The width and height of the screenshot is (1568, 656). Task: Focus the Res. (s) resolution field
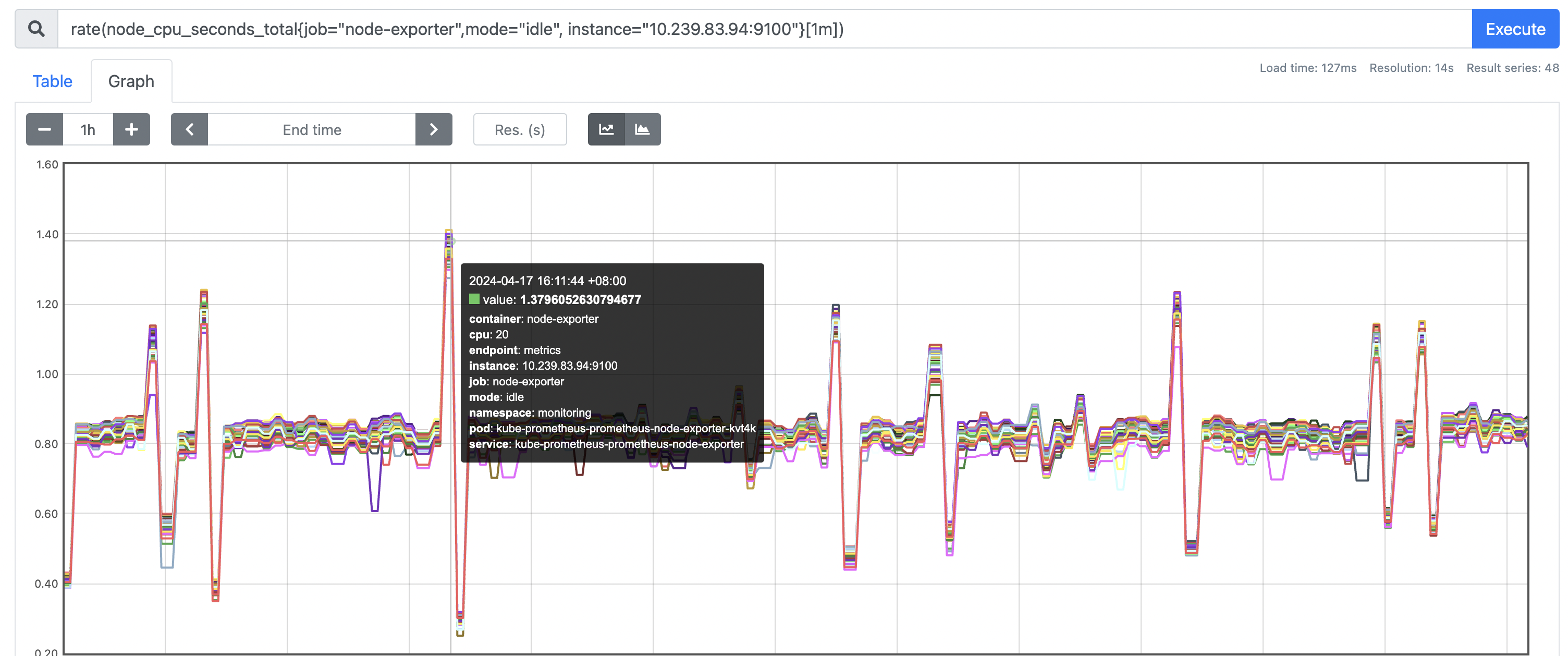[519, 129]
